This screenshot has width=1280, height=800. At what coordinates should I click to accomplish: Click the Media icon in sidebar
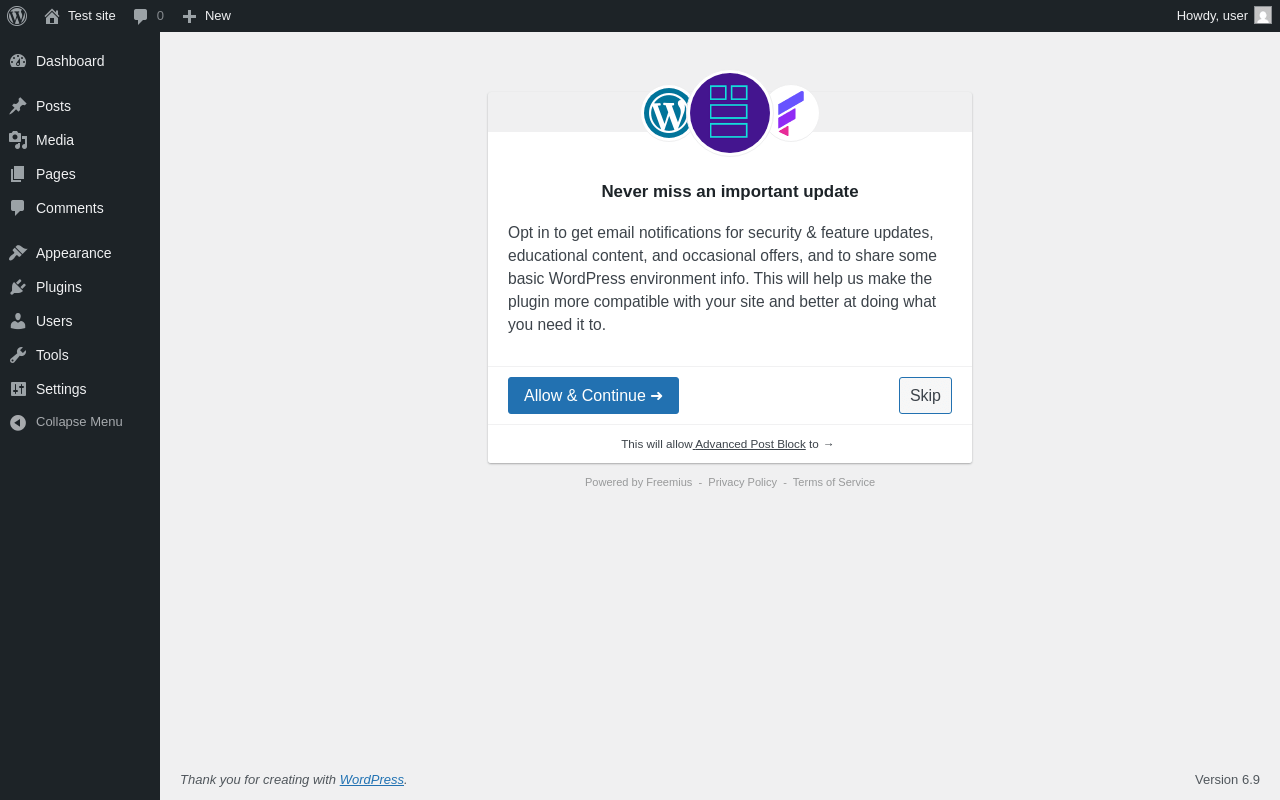(x=18, y=140)
